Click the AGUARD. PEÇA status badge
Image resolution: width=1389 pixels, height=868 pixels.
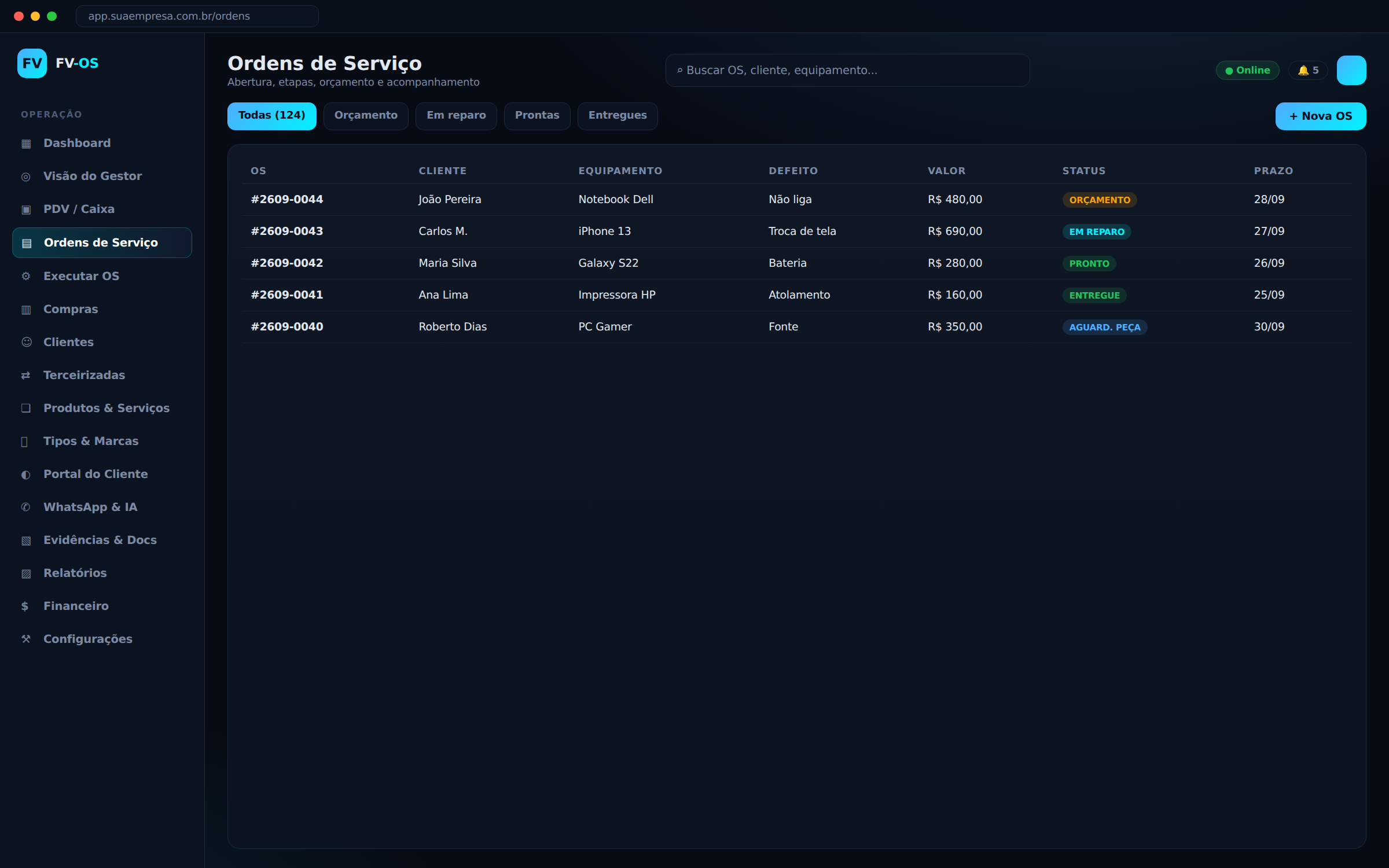(1104, 327)
